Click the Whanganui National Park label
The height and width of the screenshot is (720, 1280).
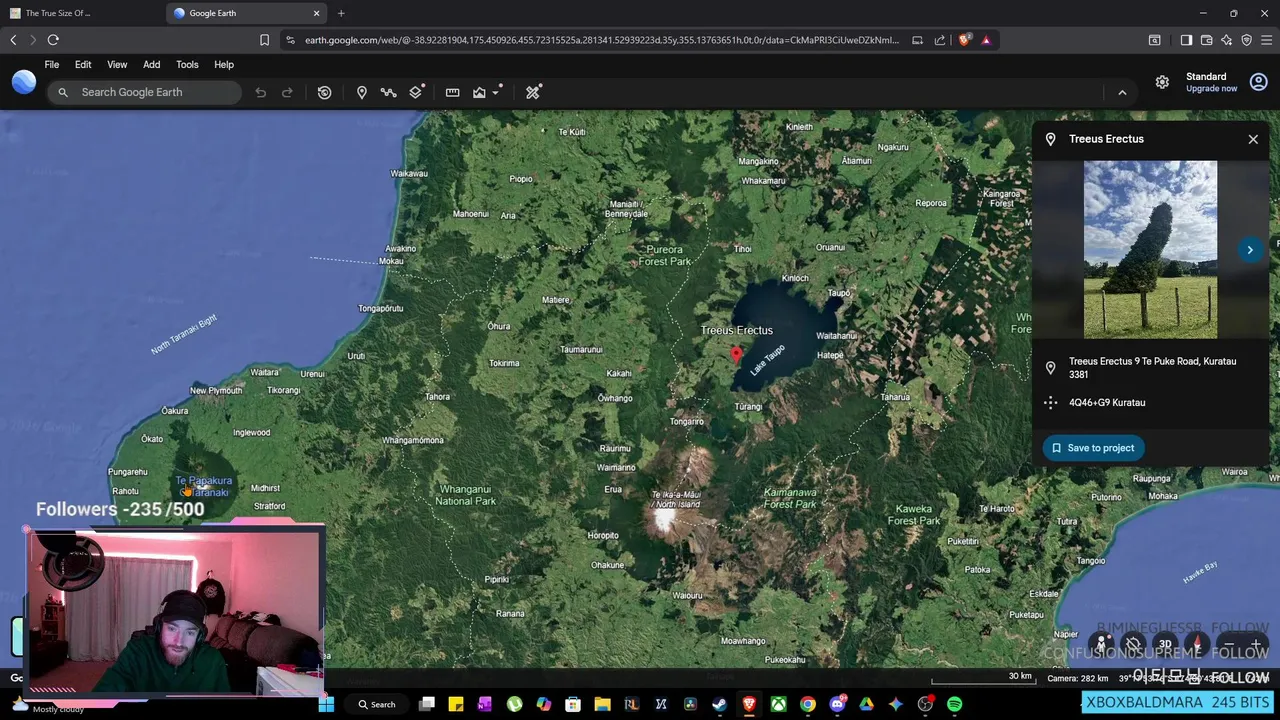click(x=465, y=494)
